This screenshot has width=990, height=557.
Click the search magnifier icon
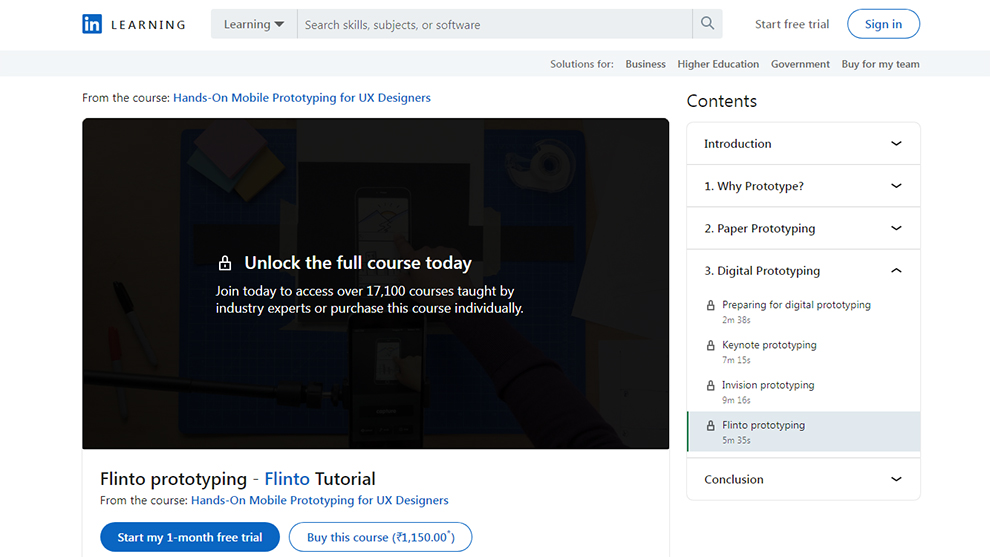(707, 24)
